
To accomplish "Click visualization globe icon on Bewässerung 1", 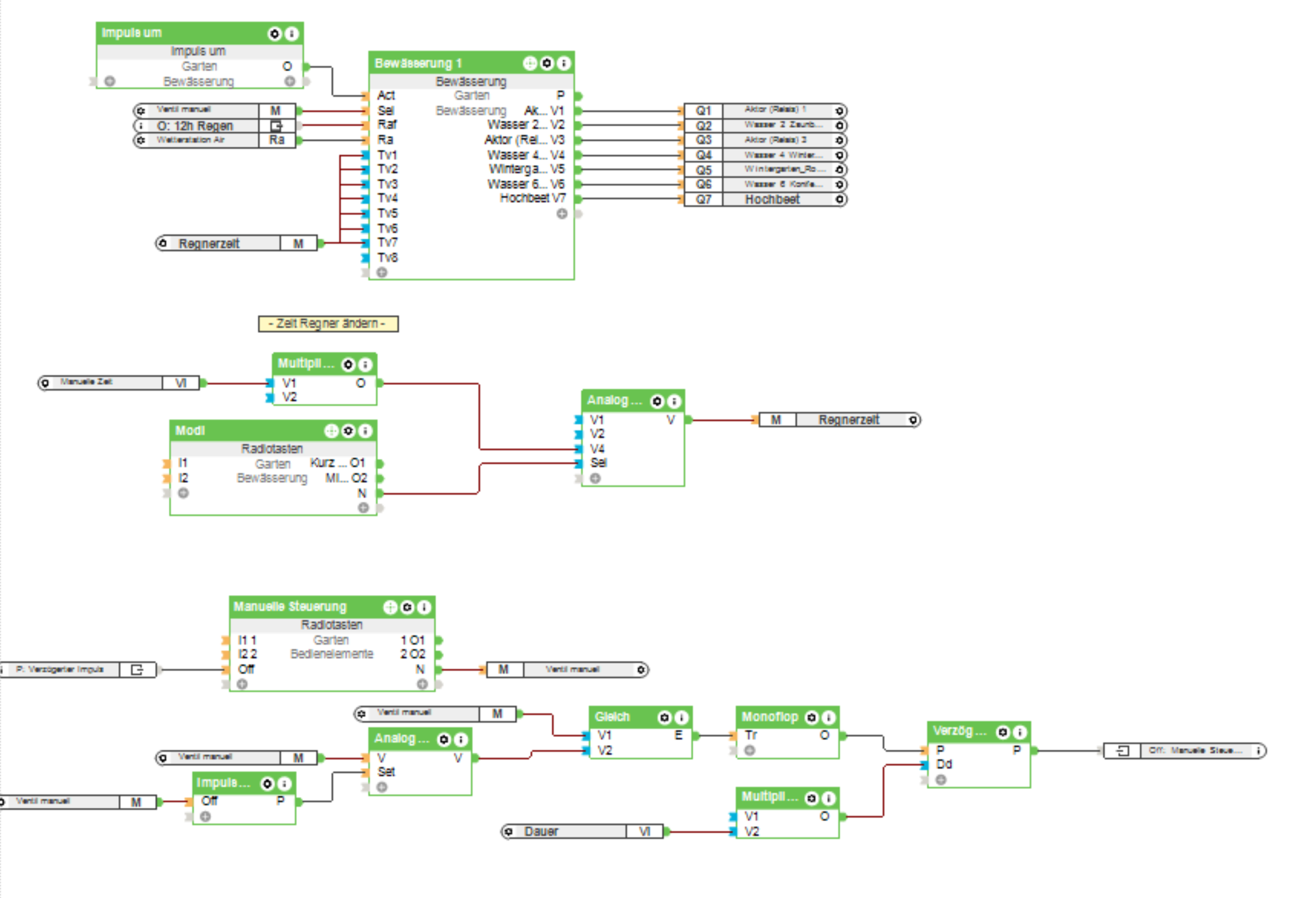I will 530,63.
